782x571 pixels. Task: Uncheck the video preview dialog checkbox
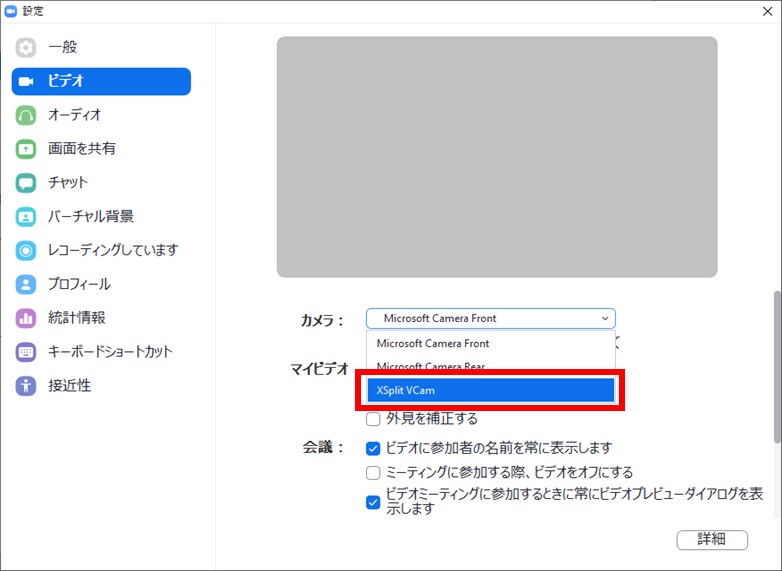pyautogui.click(x=373, y=502)
